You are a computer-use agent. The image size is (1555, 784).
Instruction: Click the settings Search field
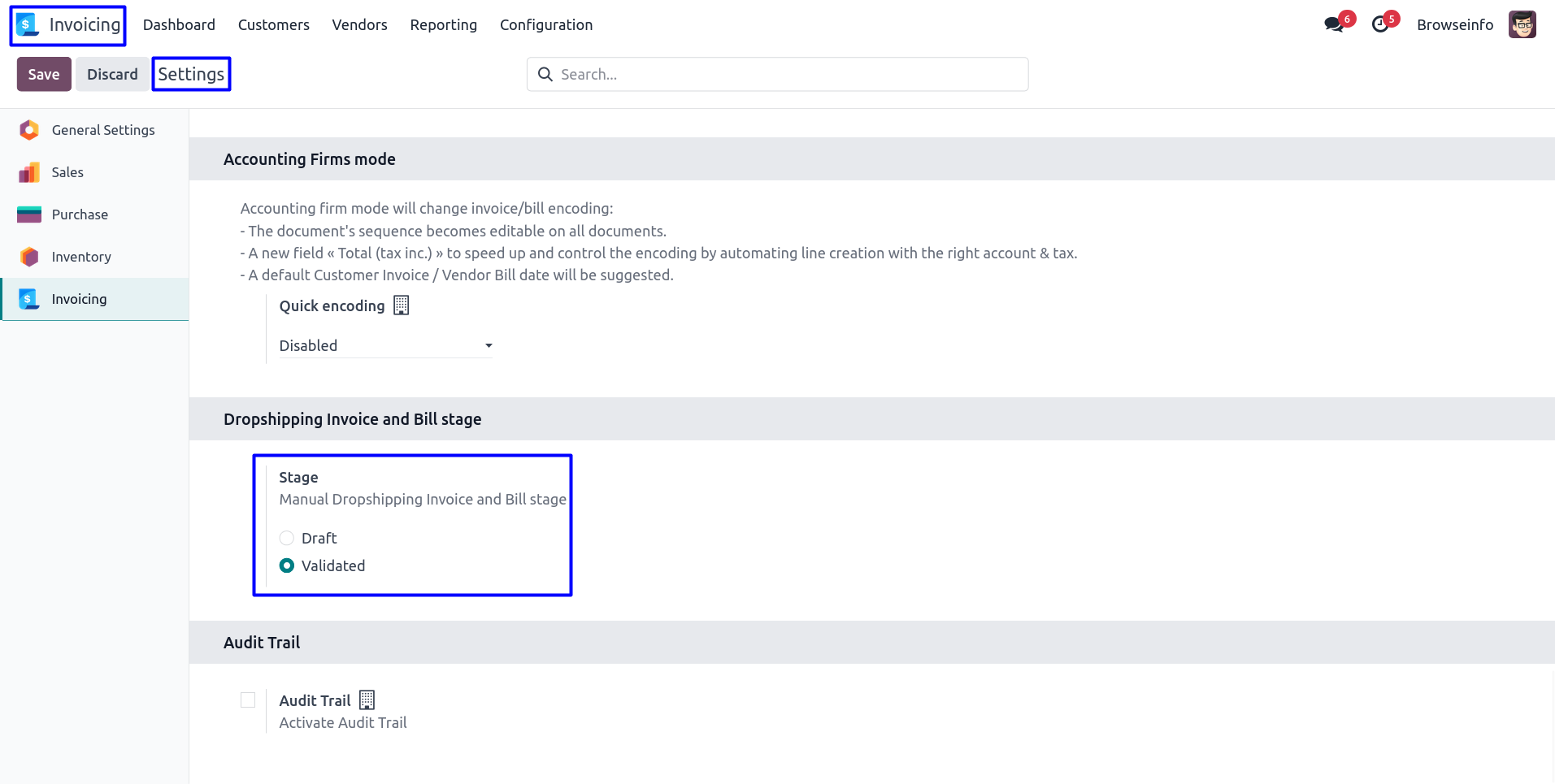click(x=788, y=75)
